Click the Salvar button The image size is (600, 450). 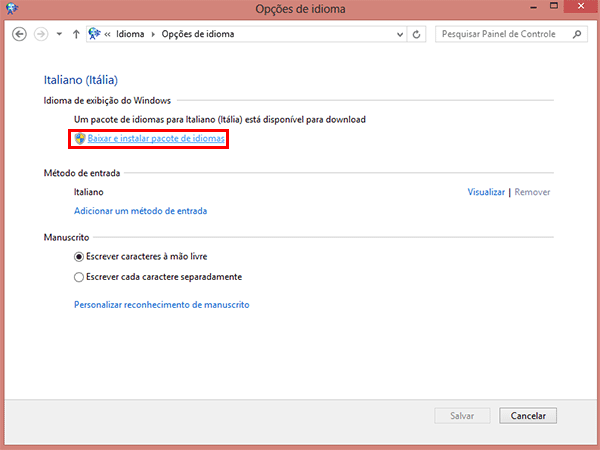(462, 416)
